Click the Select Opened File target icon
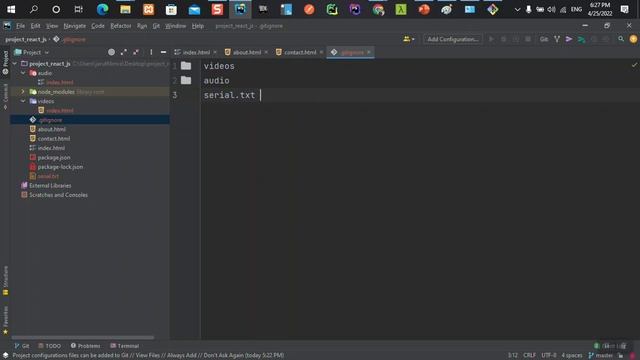The image size is (640, 360). [111, 52]
